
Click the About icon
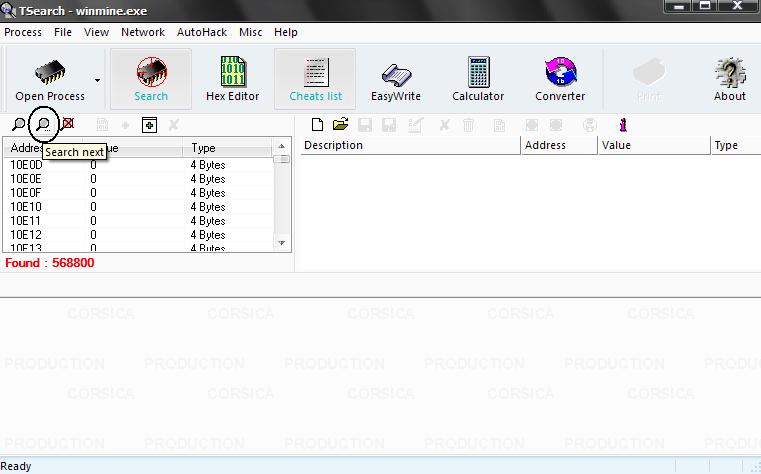729,80
